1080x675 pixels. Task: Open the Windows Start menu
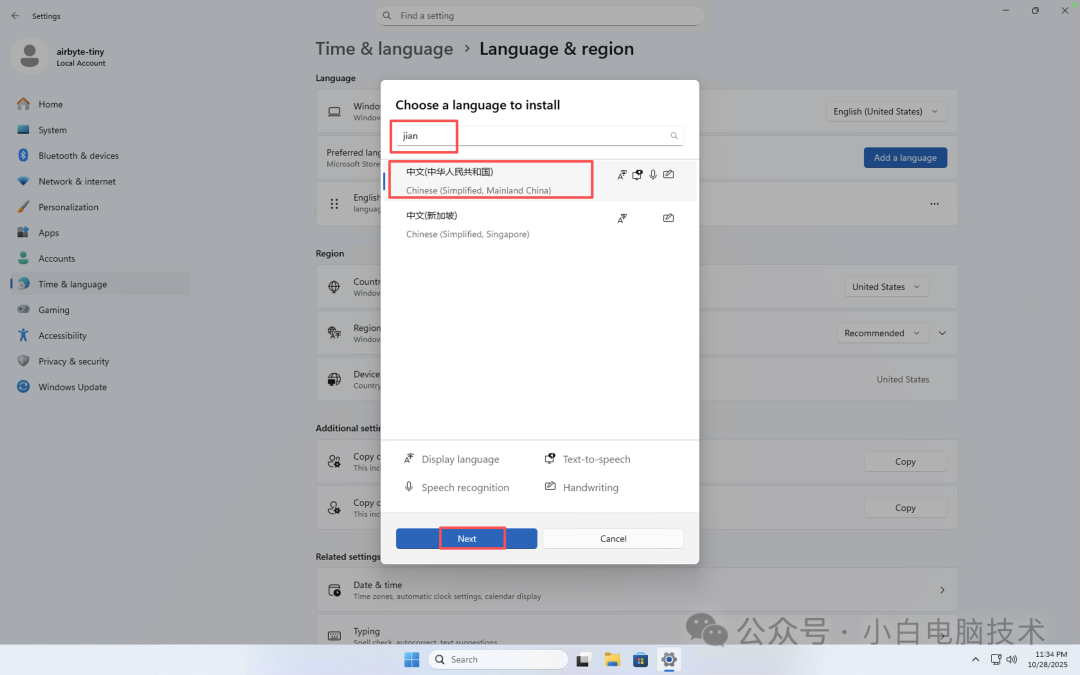pyautogui.click(x=412, y=659)
